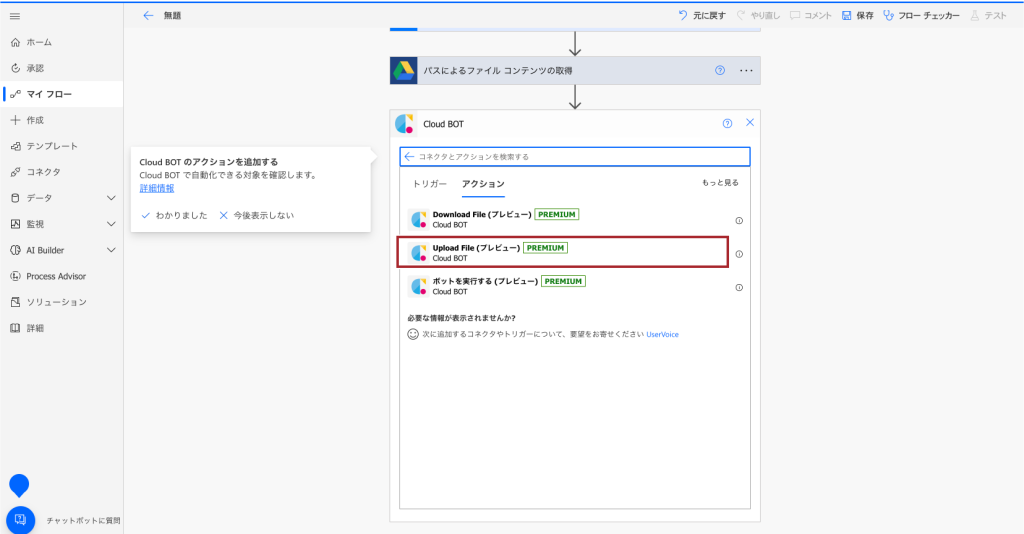Select the Upload File (プレビュー) action

(x=563, y=253)
